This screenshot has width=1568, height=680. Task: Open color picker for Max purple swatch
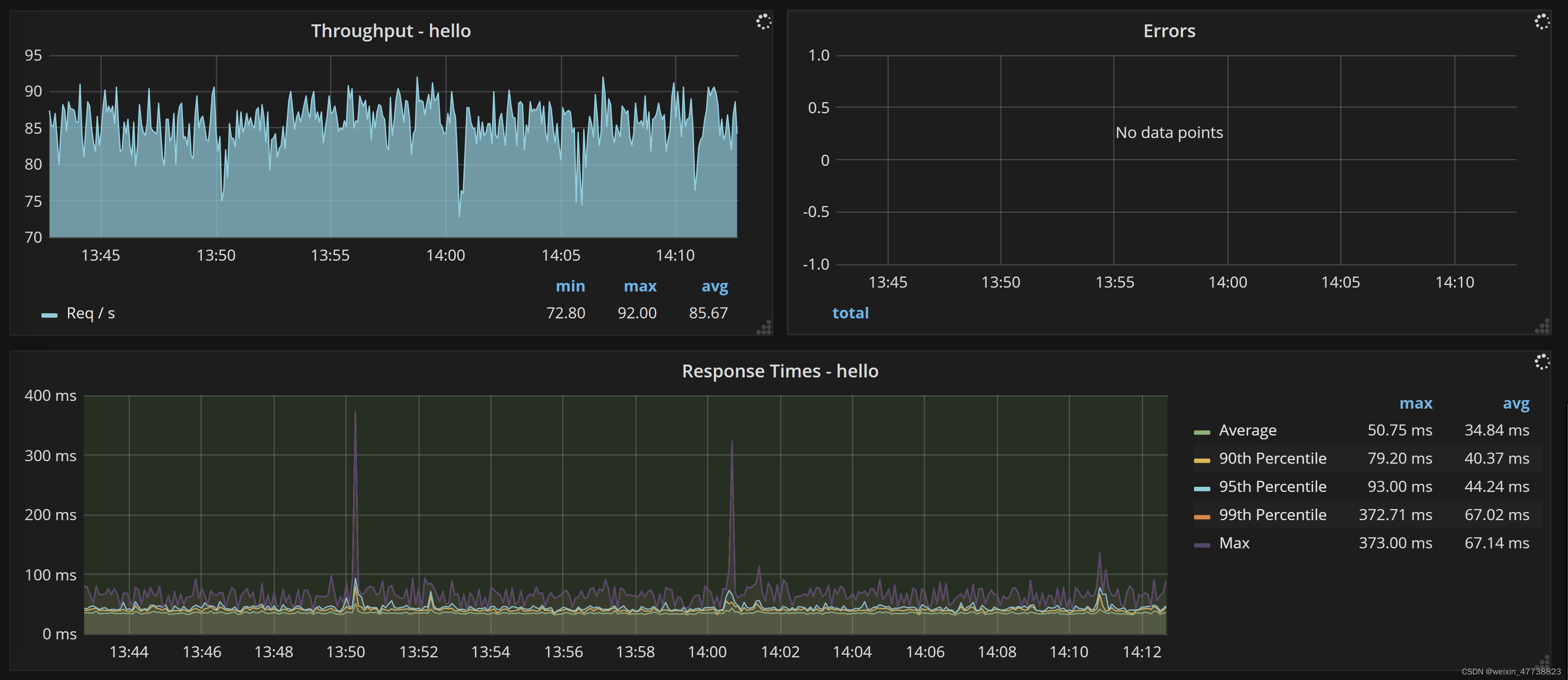pyautogui.click(x=1202, y=545)
